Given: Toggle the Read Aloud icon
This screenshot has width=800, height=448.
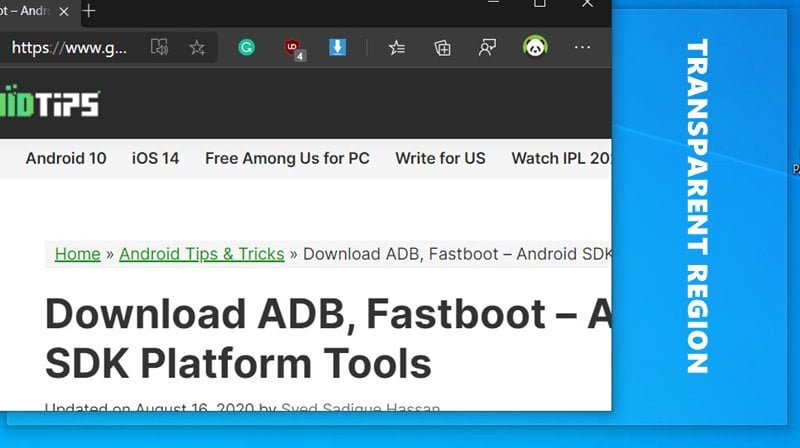Looking at the screenshot, I should [x=159, y=47].
